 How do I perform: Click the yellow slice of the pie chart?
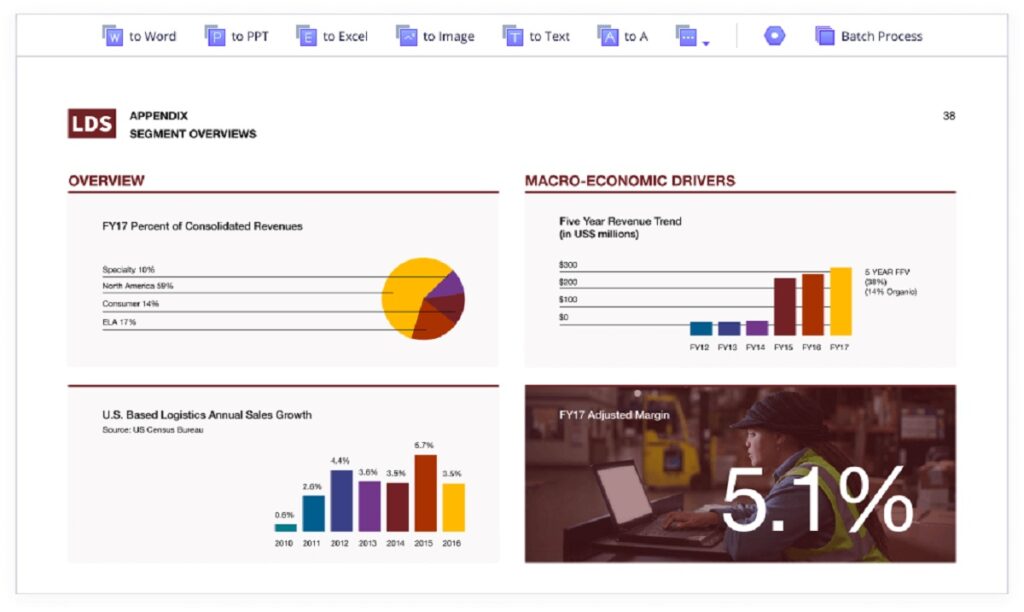point(402,295)
